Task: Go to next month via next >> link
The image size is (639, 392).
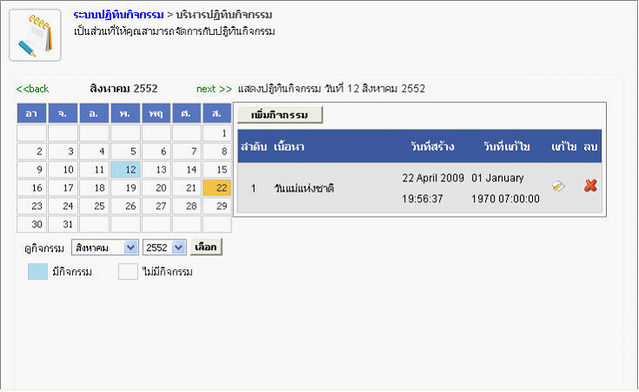Action: click(x=214, y=89)
